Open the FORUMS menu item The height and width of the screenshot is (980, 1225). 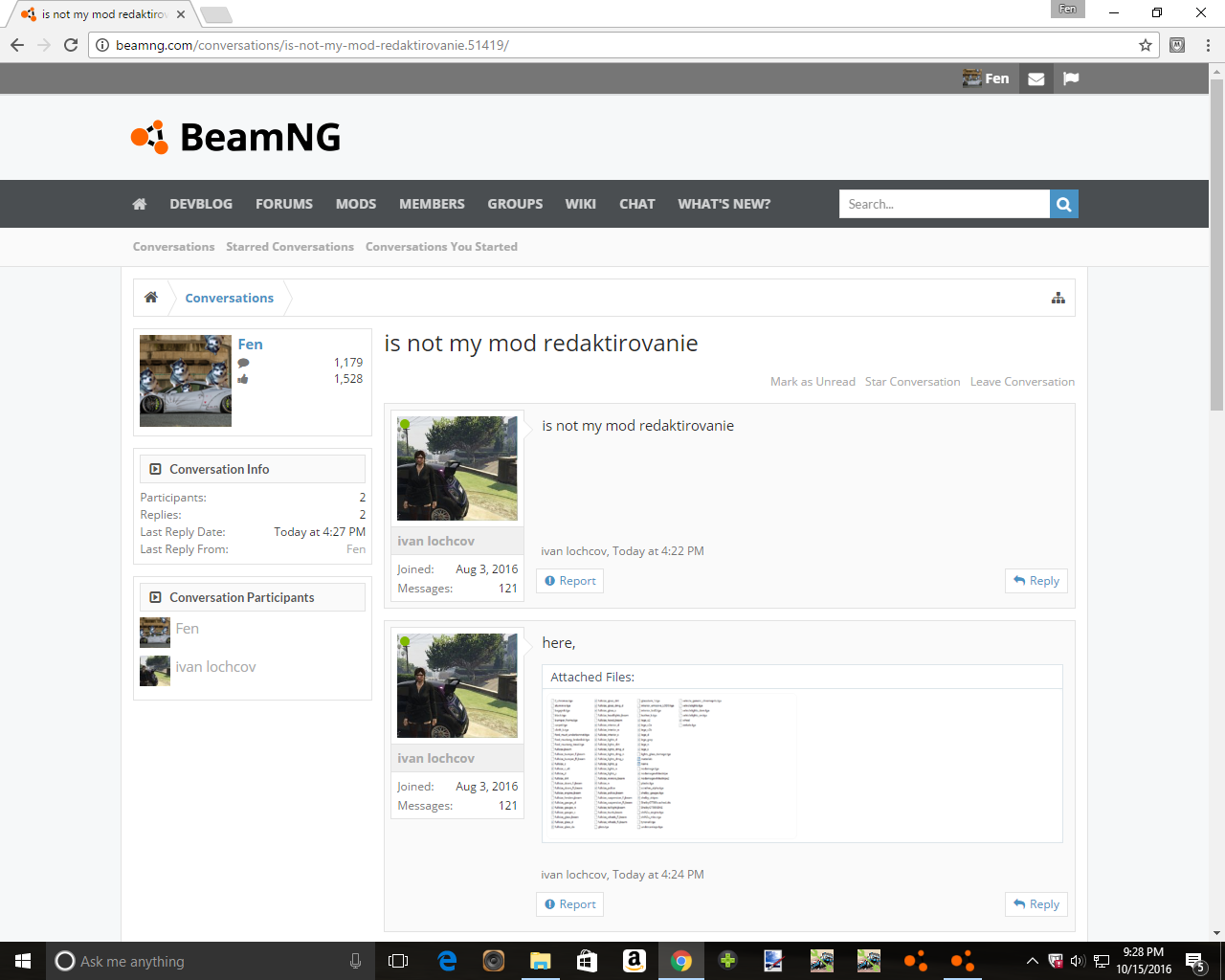(284, 204)
